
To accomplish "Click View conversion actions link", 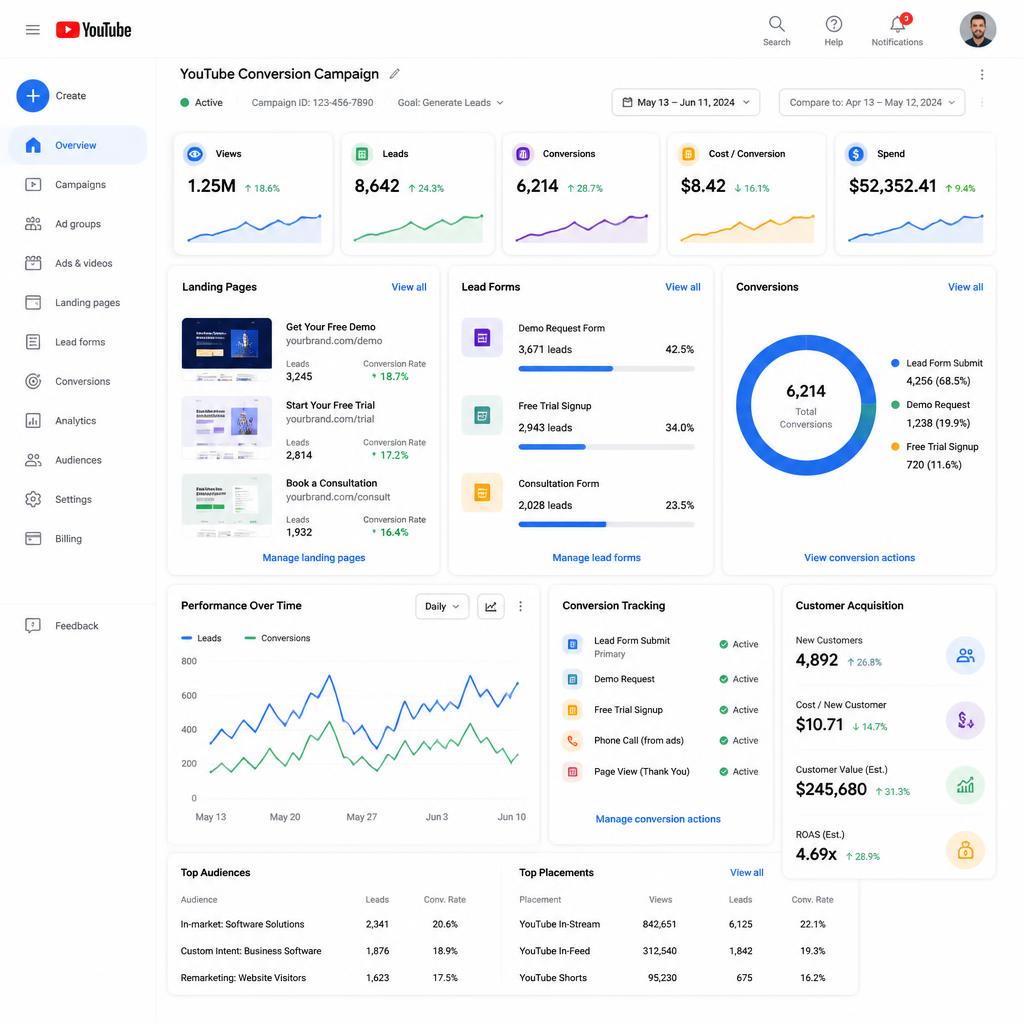I will (x=859, y=558).
